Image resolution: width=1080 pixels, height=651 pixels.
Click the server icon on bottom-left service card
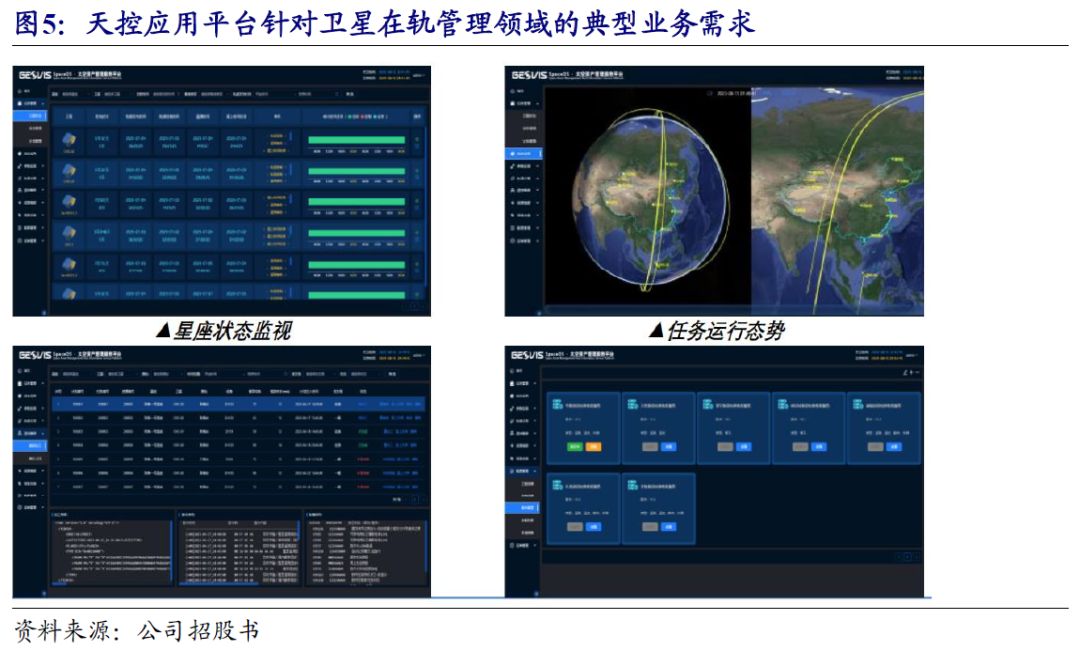pos(557,486)
